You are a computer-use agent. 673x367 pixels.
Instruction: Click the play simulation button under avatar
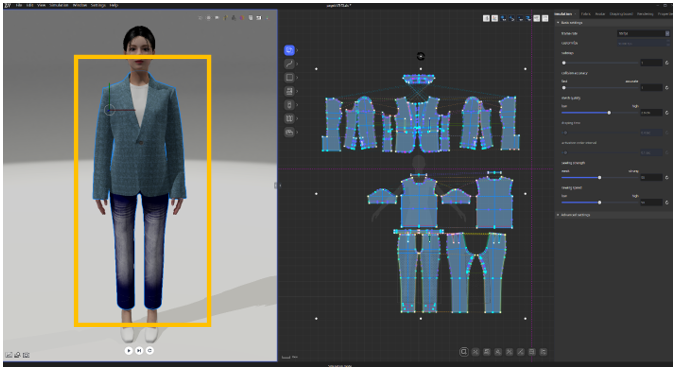click(x=128, y=351)
